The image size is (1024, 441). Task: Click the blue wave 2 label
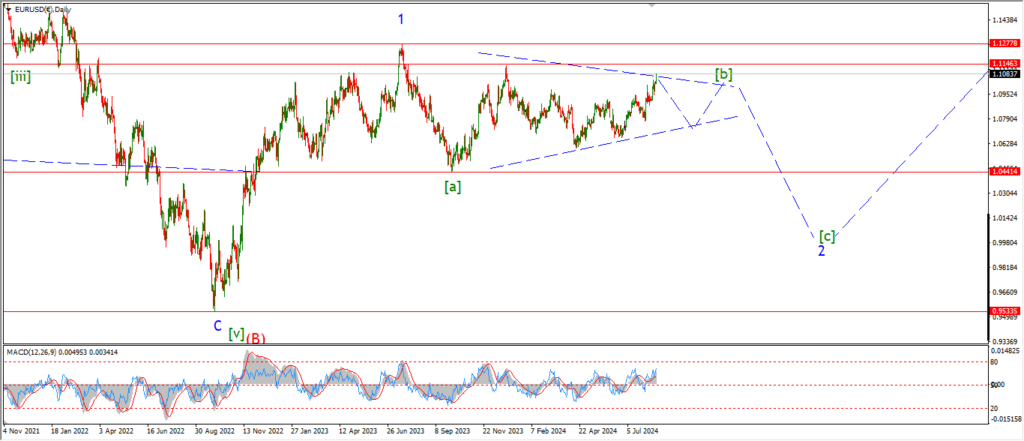pos(821,250)
